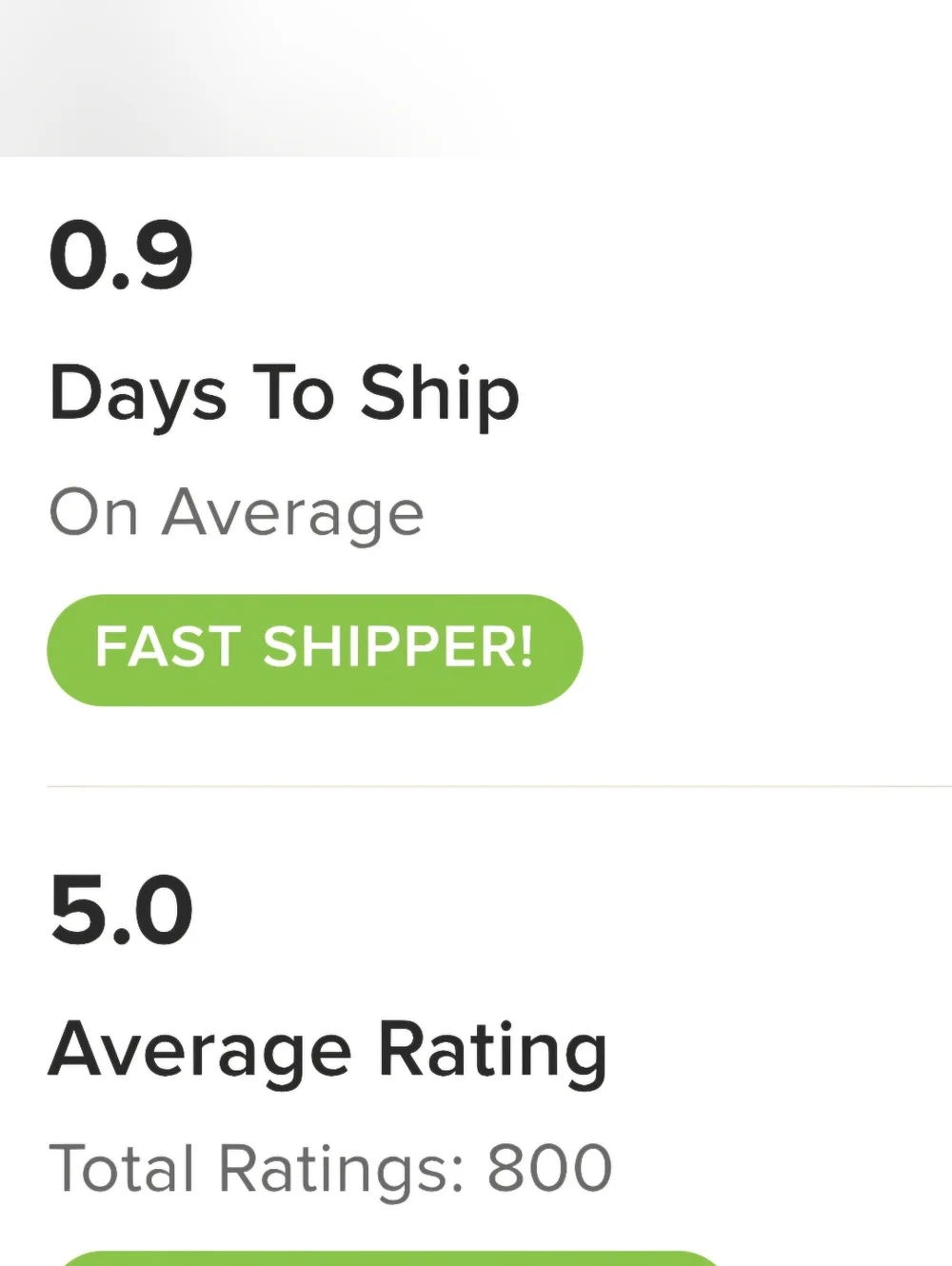Tap the word SHIPPER! inside the green badge
Image resolution: width=952 pixels, height=1266 pixels.
pyautogui.click(x=398, y=648)
